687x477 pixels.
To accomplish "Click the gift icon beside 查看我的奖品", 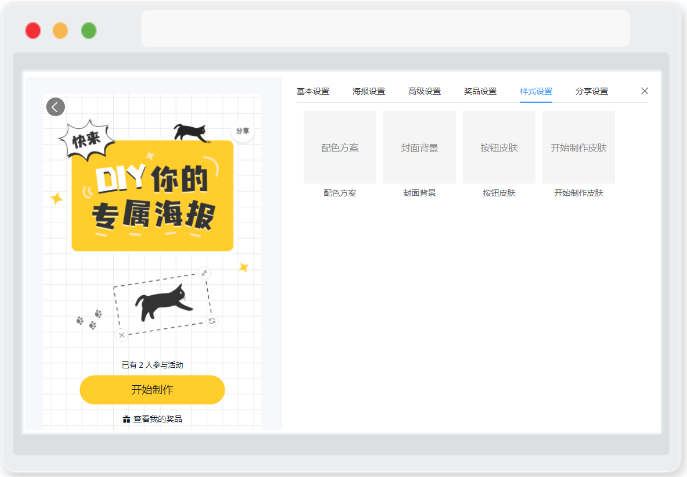I will pos(126,419).
